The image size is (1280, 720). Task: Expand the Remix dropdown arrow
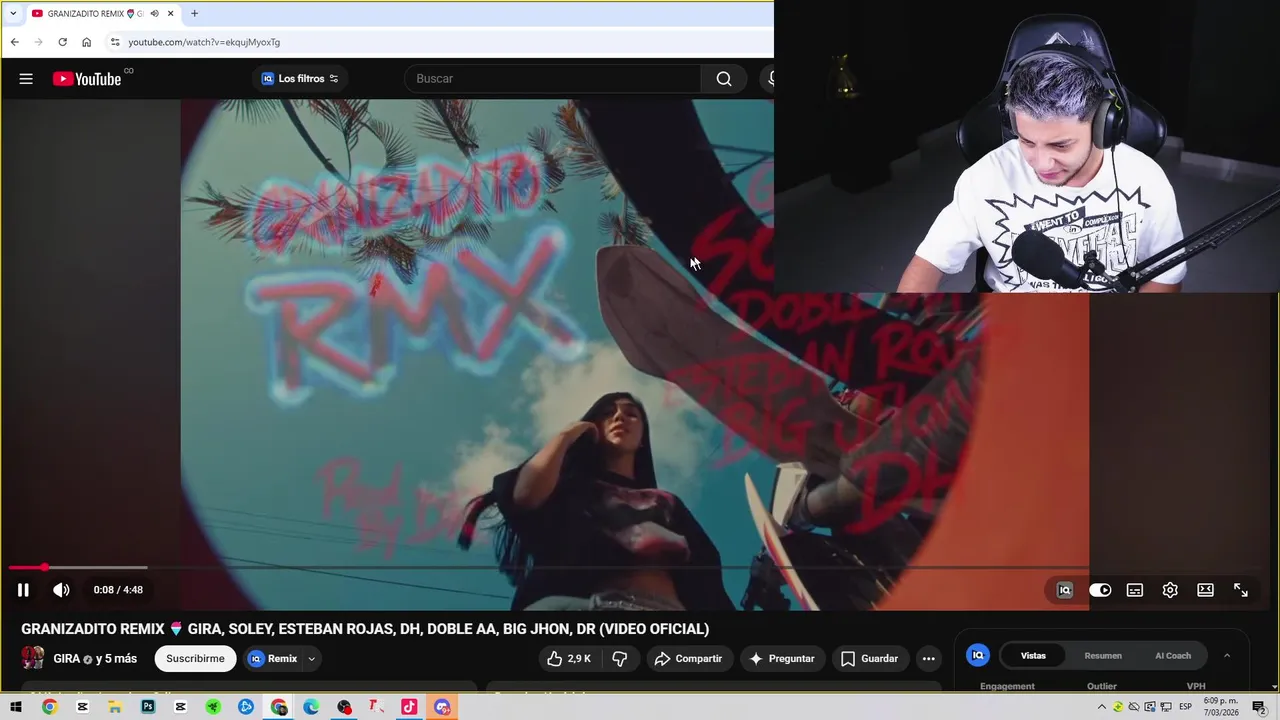[311, 659]
